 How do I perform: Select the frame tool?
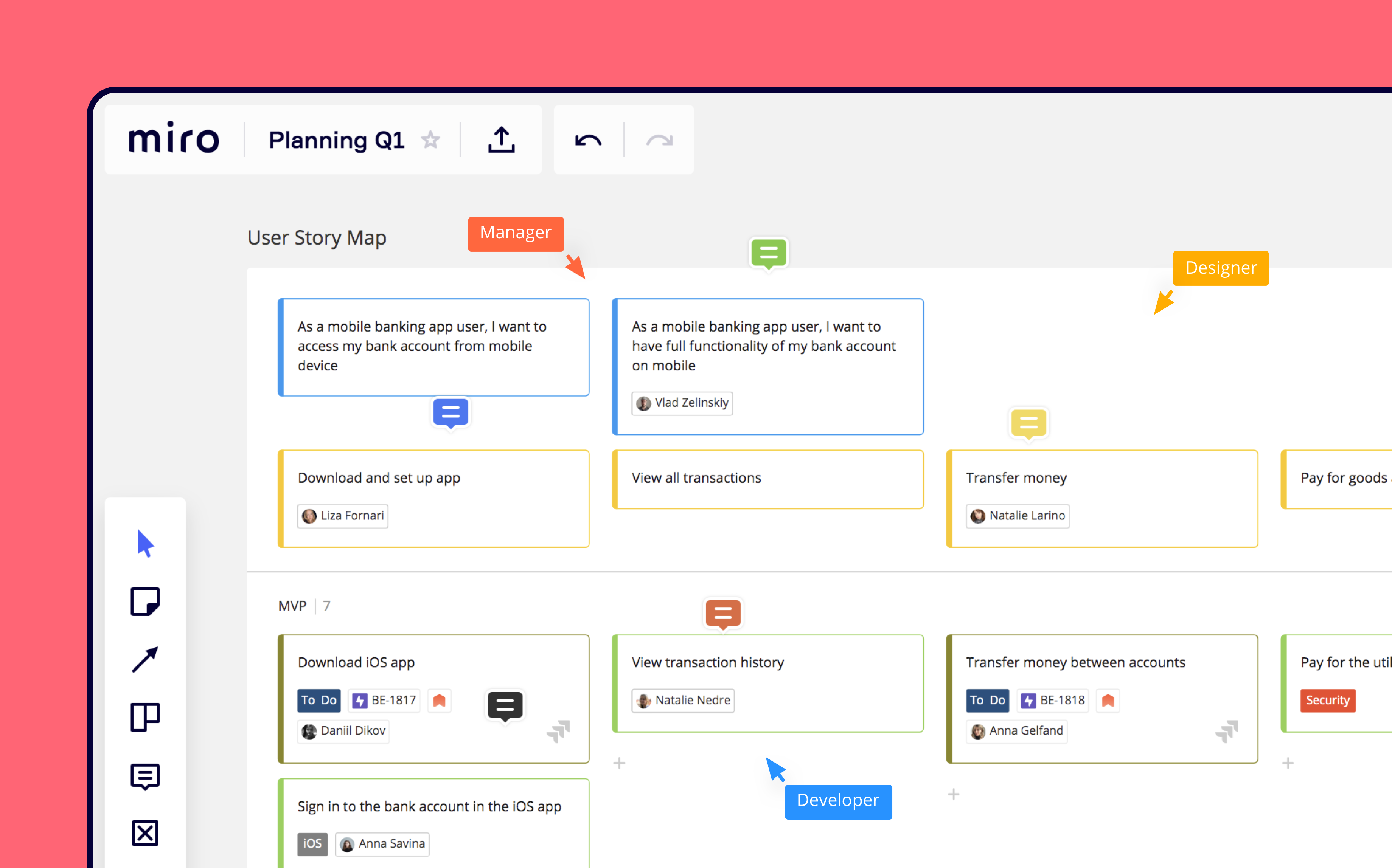(x=144, y=718)
